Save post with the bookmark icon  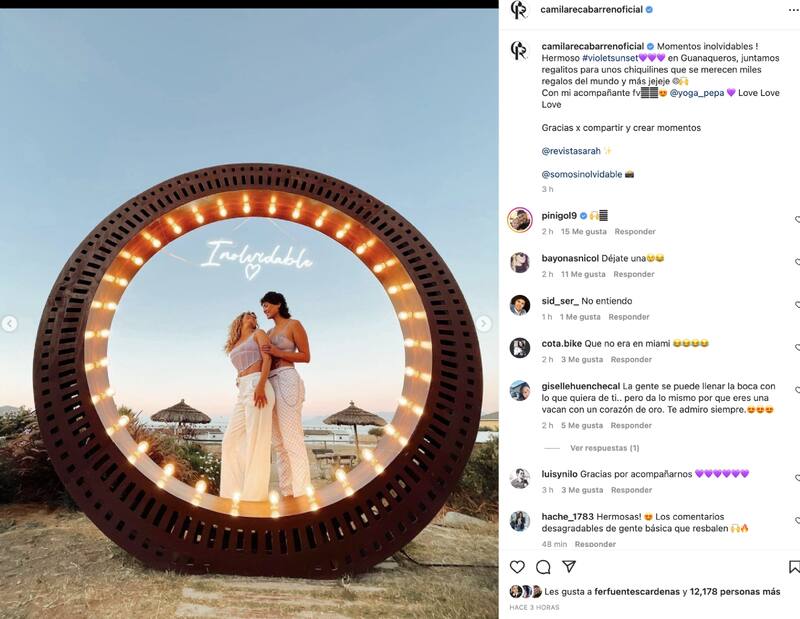point(794,567)
